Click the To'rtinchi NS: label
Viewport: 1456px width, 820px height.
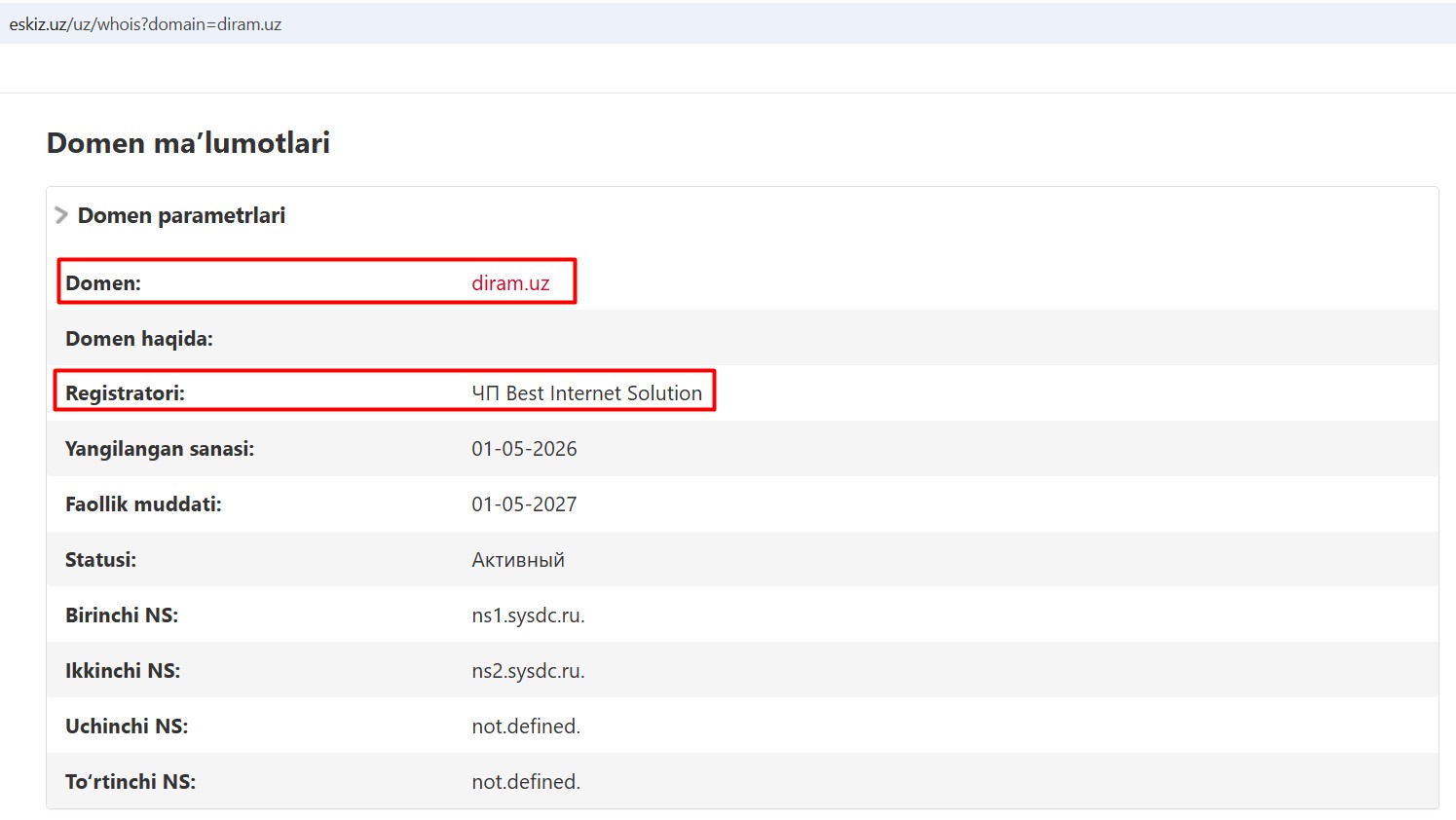pyautogui.click(x=131, y=782)
